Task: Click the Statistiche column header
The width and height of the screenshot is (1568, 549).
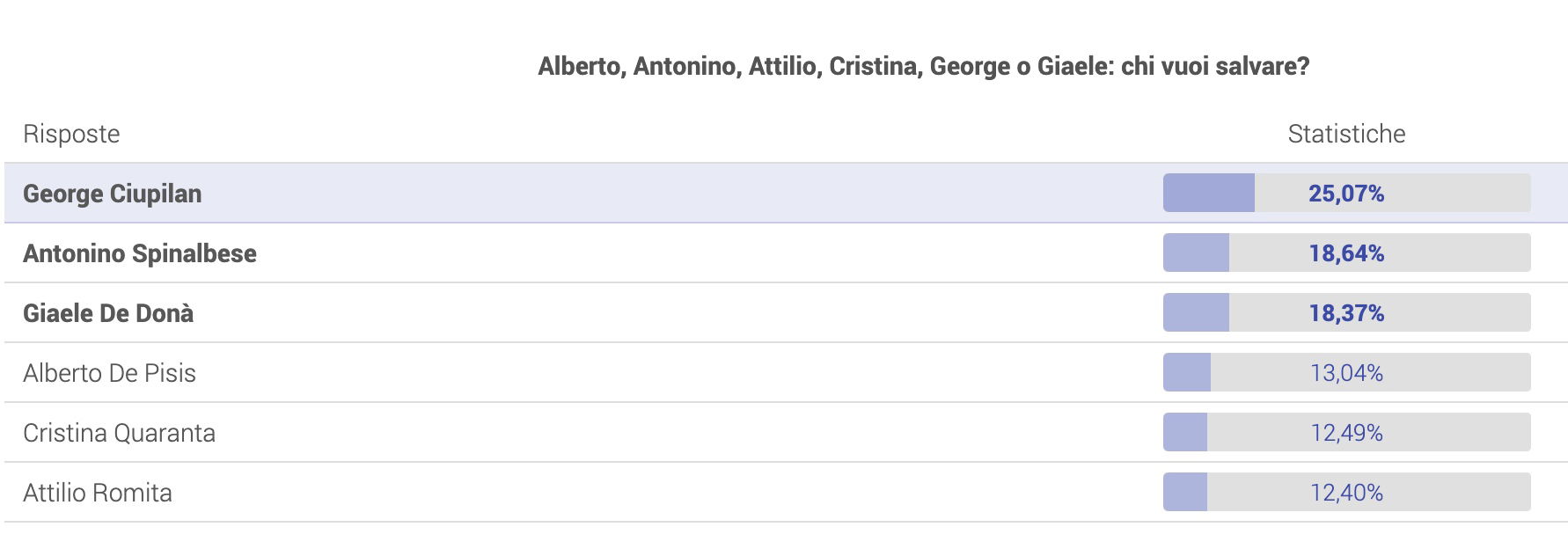Action: pos(1346,134)
